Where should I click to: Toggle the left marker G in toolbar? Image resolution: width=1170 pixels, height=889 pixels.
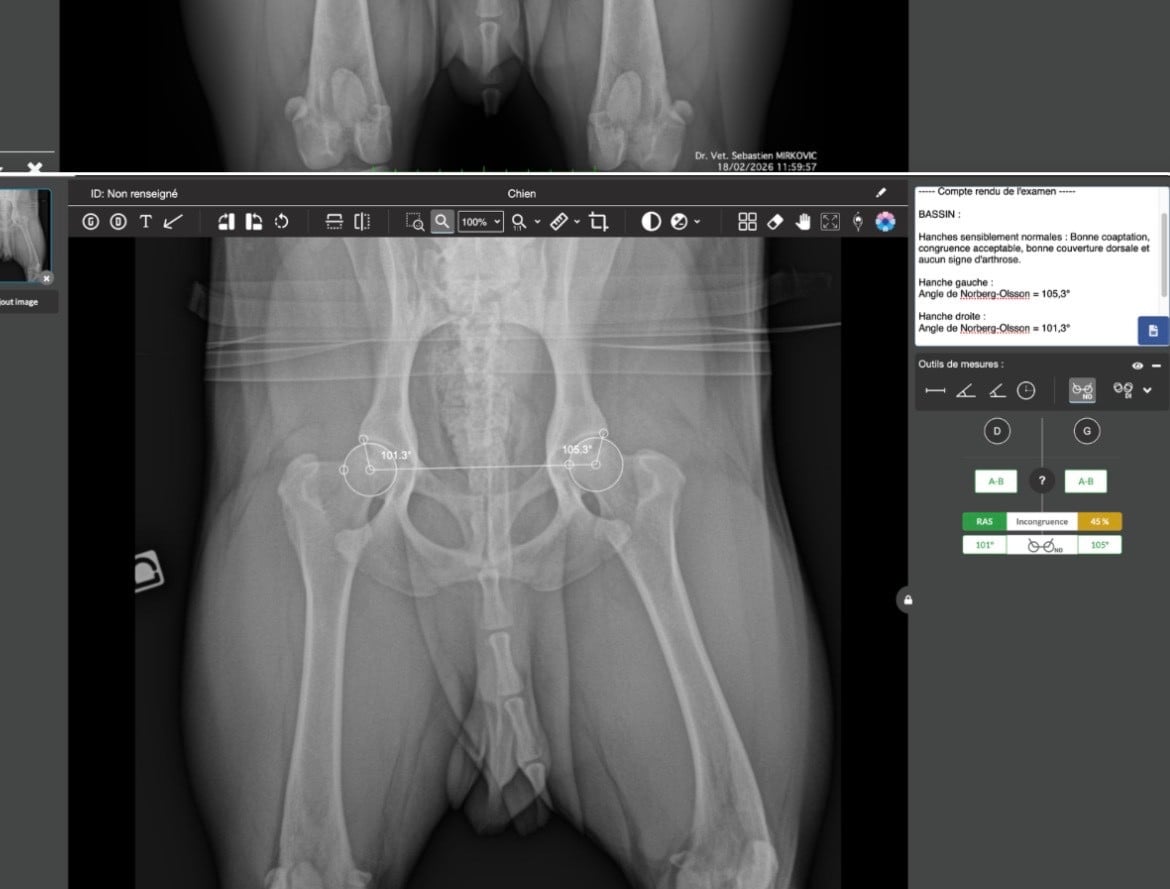tap(91, 222)
